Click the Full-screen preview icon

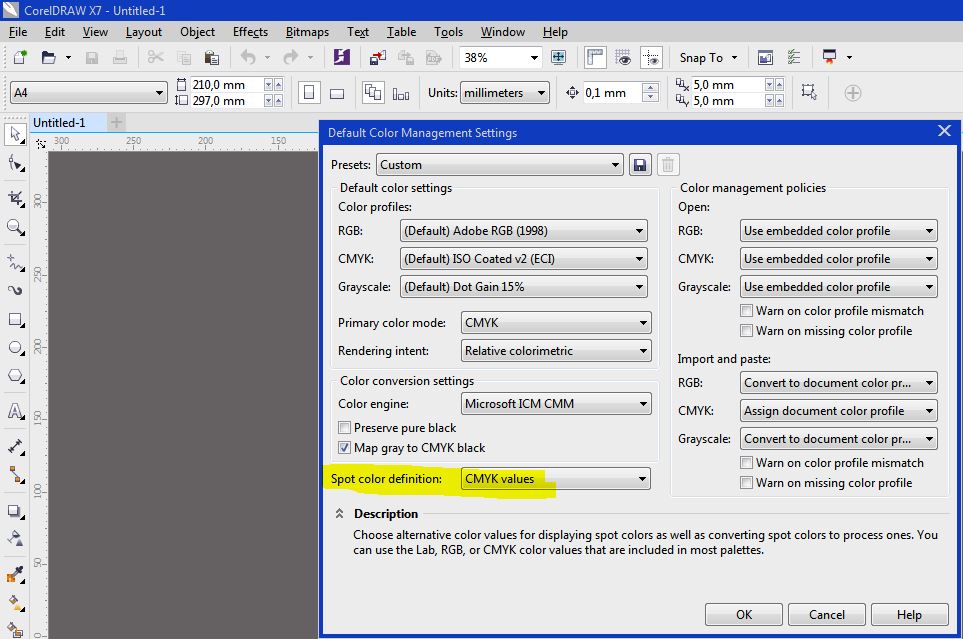pos(558,57)
